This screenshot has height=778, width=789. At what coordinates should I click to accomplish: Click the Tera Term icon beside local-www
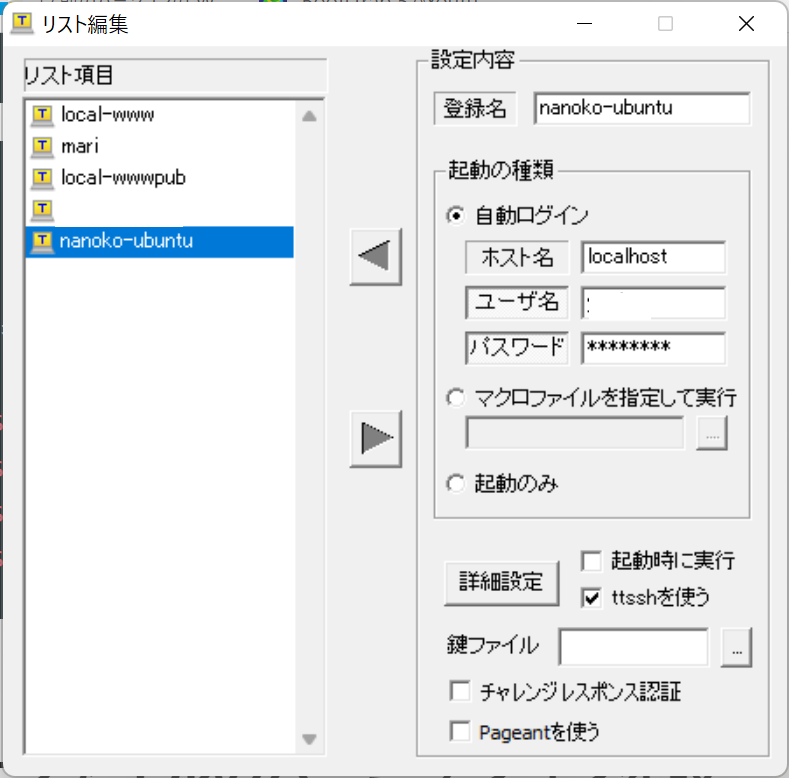(42, 116)
